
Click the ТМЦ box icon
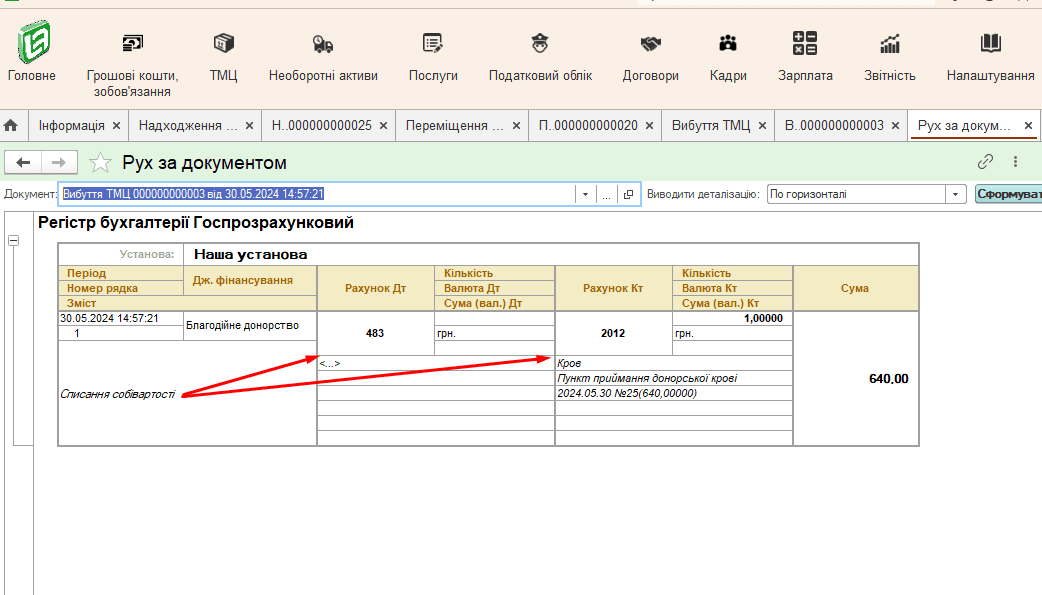[223, 44]
